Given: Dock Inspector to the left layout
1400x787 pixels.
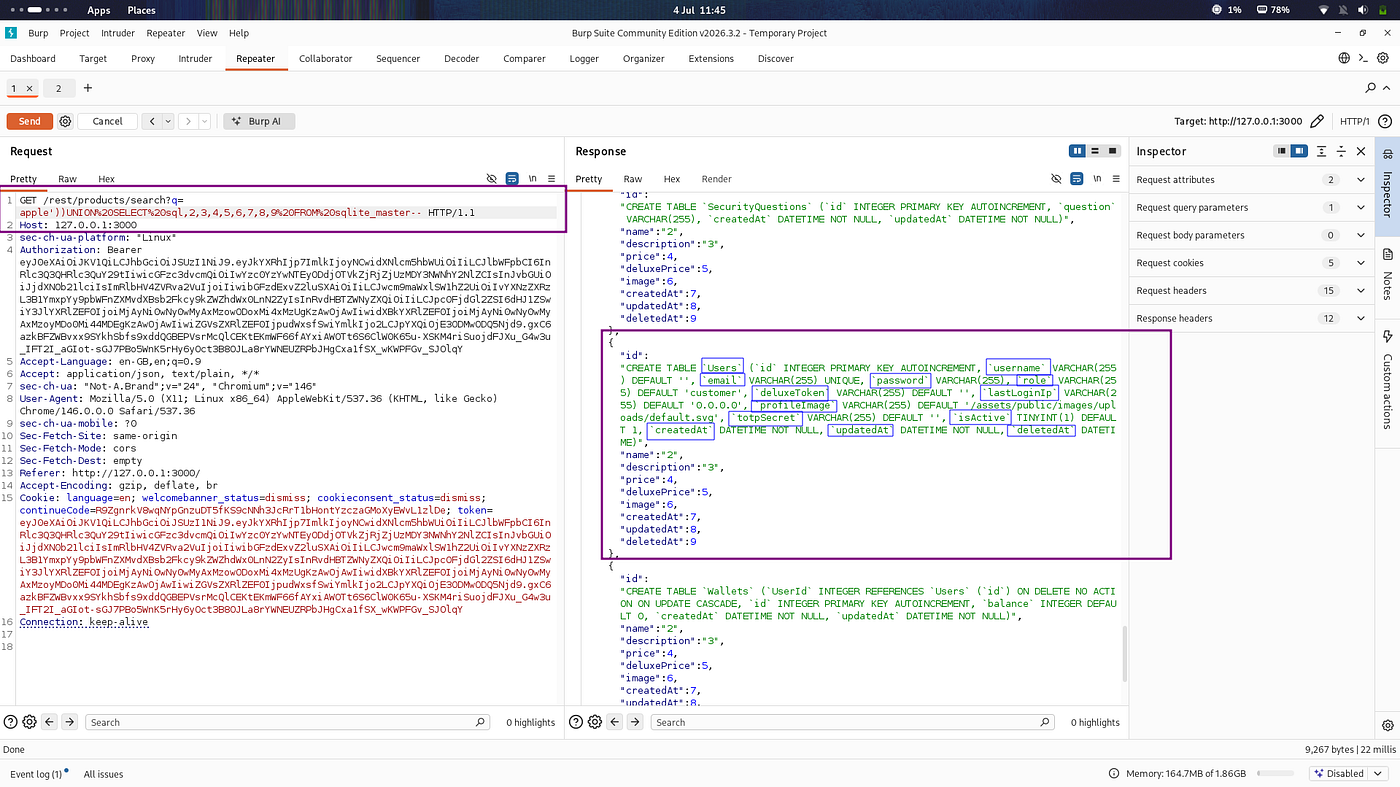Looking at the screenshot, I should click(x=1281, y=151).
